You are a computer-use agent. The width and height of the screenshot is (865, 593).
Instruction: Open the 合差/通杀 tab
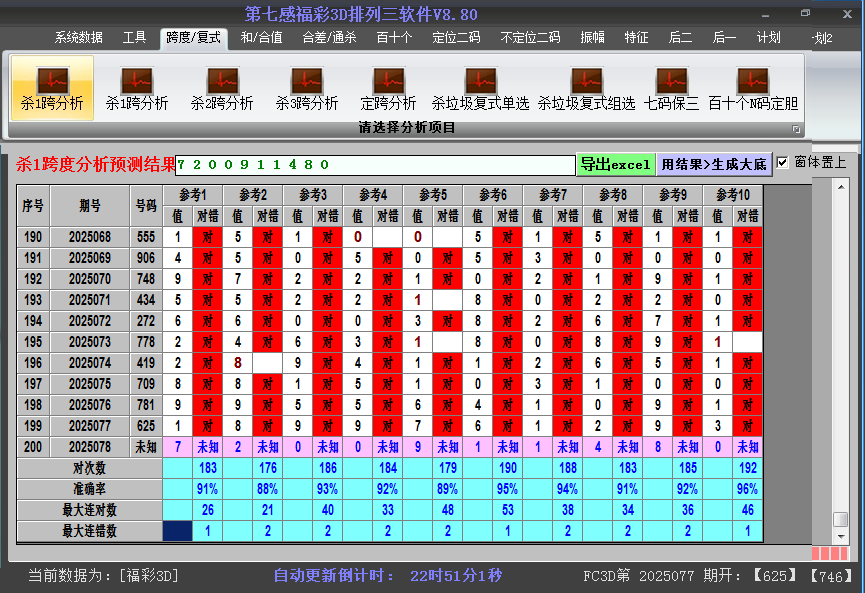(329, 38)
